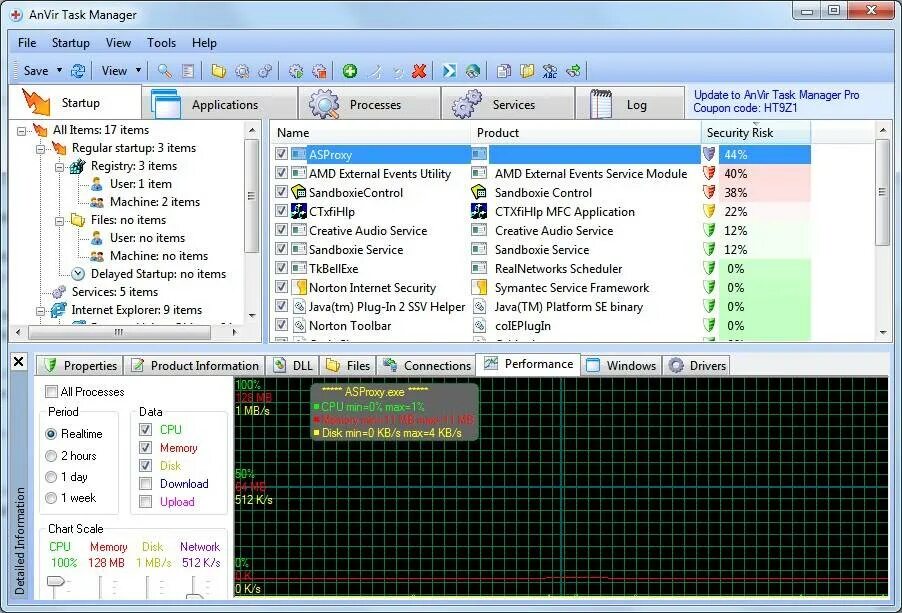Click the green plus add-entry icon

pyautogui.click(x=350, y=71)
